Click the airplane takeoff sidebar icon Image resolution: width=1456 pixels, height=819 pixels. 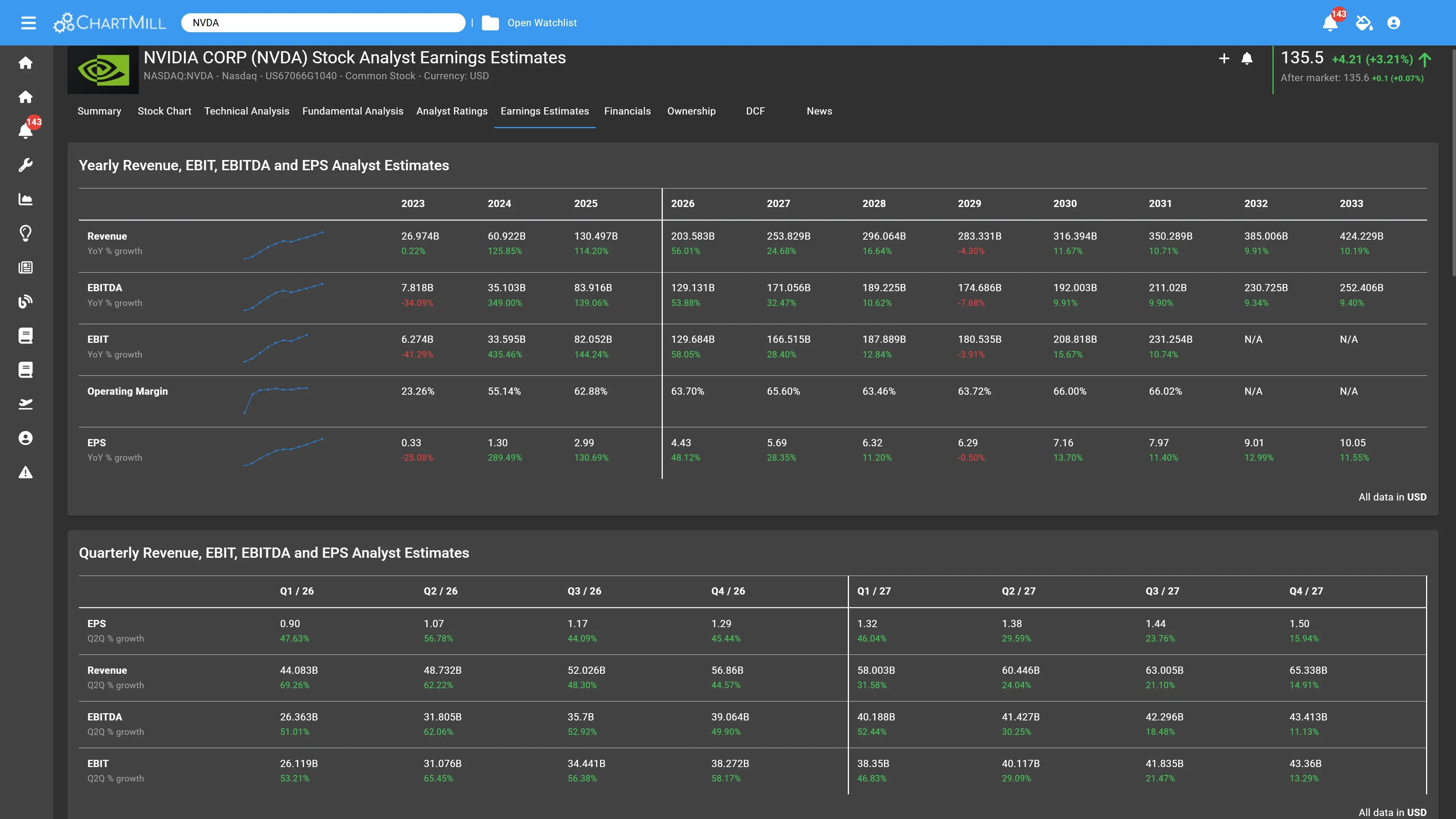point(25,403)
